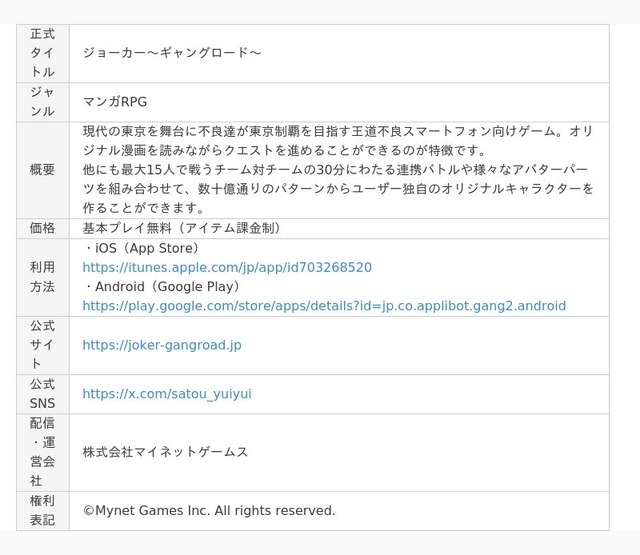The height and width of the screenshot is (555, 640).
Task: Click the company name 株式会社マイネットゲームス
Action: coord(165,452)
